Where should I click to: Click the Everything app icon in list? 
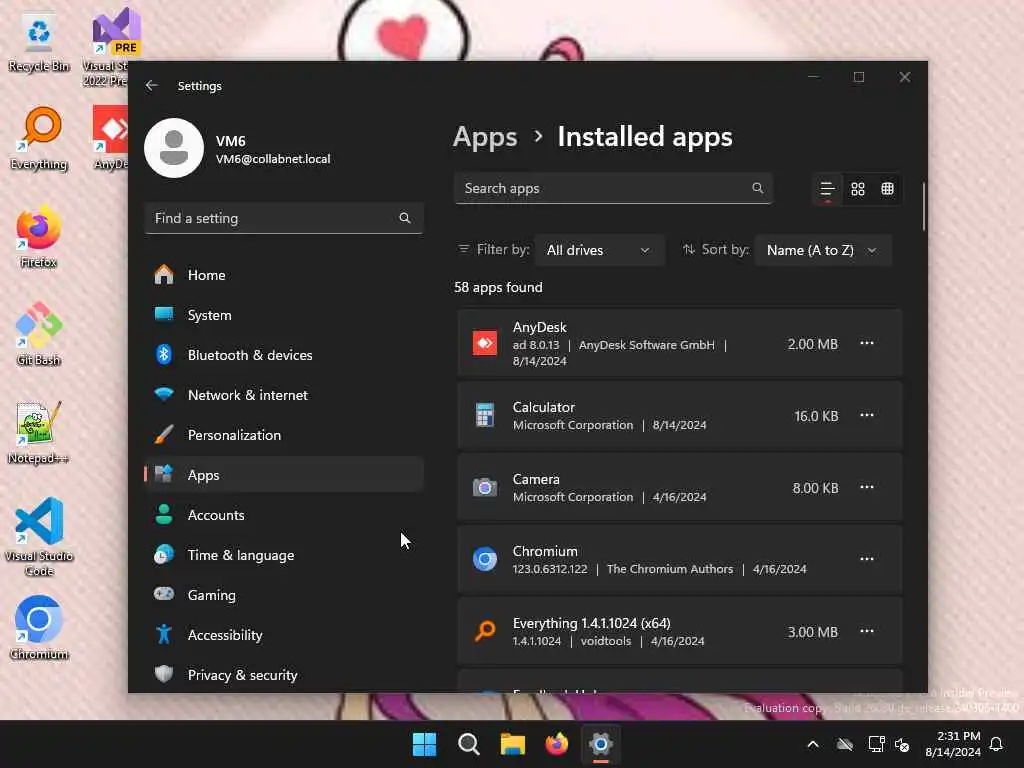pos(485,631)
